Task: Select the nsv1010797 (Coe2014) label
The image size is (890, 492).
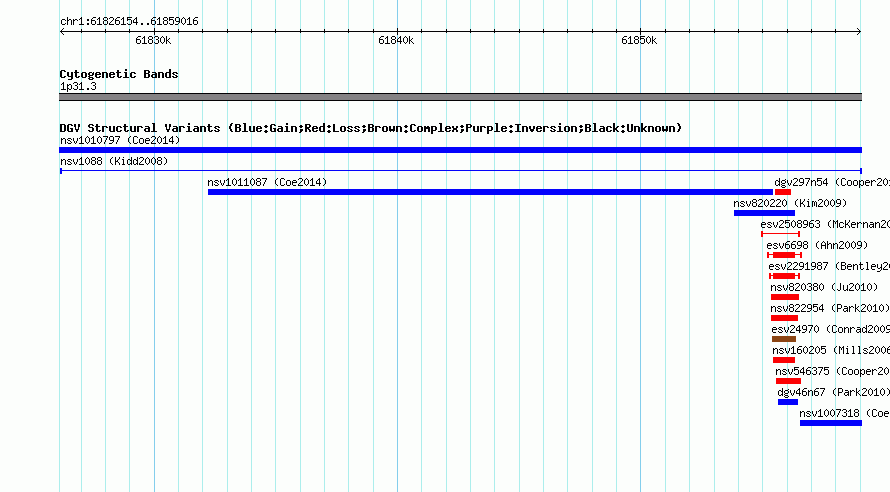Action: pyautogui.click(x=120, y=140)
